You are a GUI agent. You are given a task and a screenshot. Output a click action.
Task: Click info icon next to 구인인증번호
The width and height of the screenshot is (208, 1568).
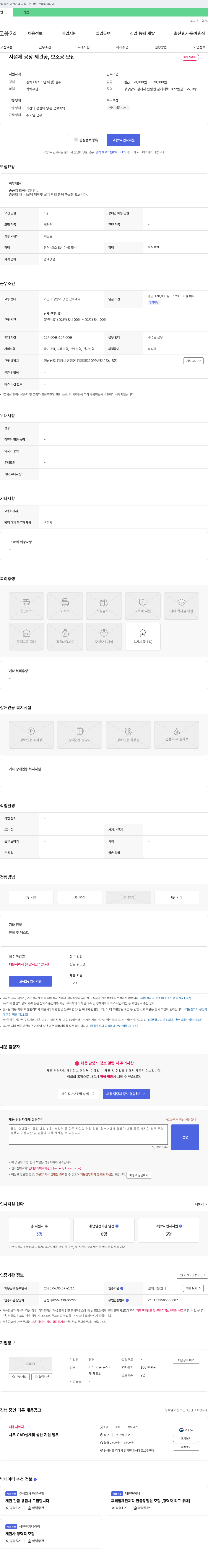(127, 1300)
